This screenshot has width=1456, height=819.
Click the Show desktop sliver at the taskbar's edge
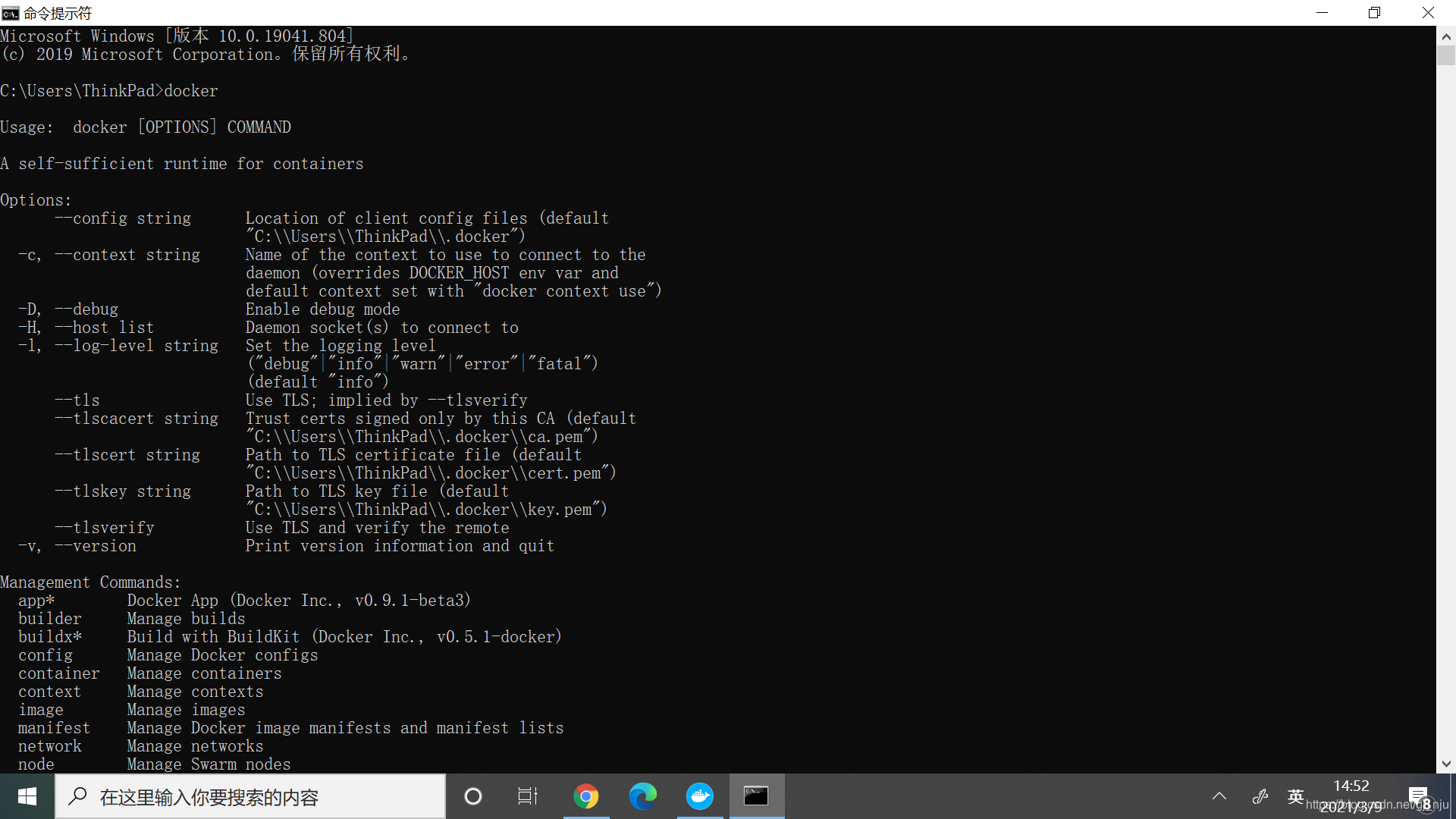click(x=1453, y=796)
